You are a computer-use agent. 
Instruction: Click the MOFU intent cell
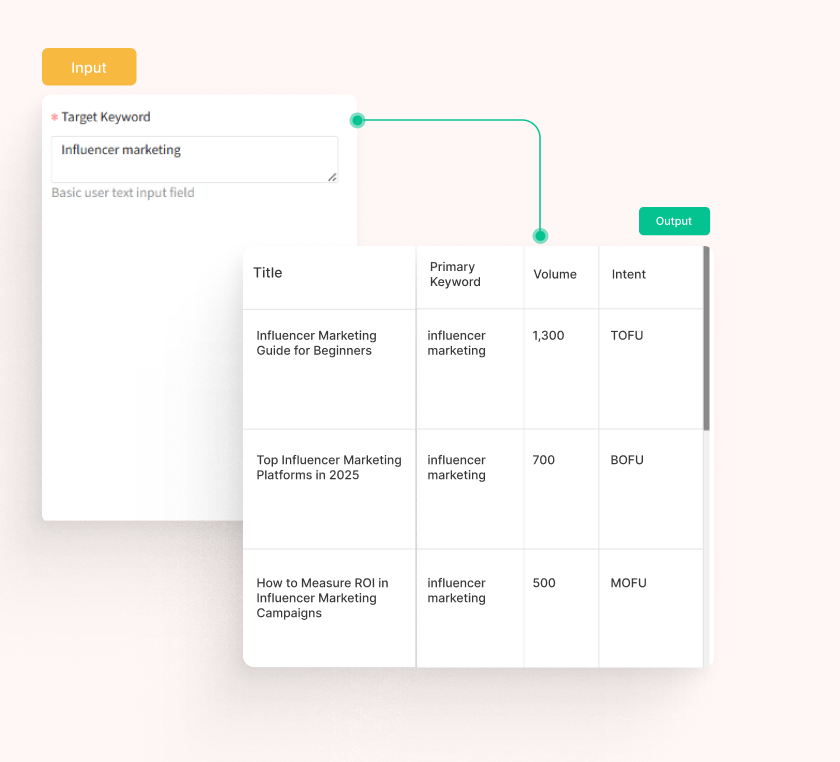point(651,608)
